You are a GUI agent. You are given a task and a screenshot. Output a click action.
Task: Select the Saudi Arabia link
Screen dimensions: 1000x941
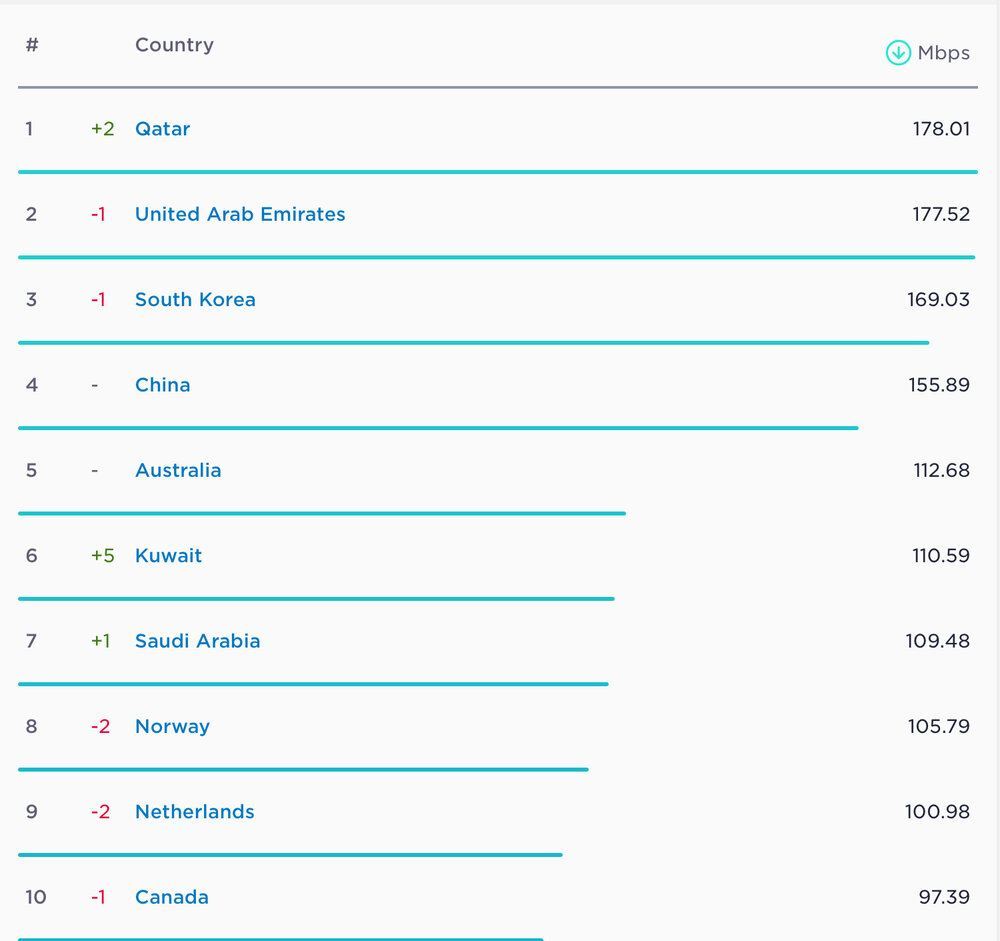coord(197,641)
